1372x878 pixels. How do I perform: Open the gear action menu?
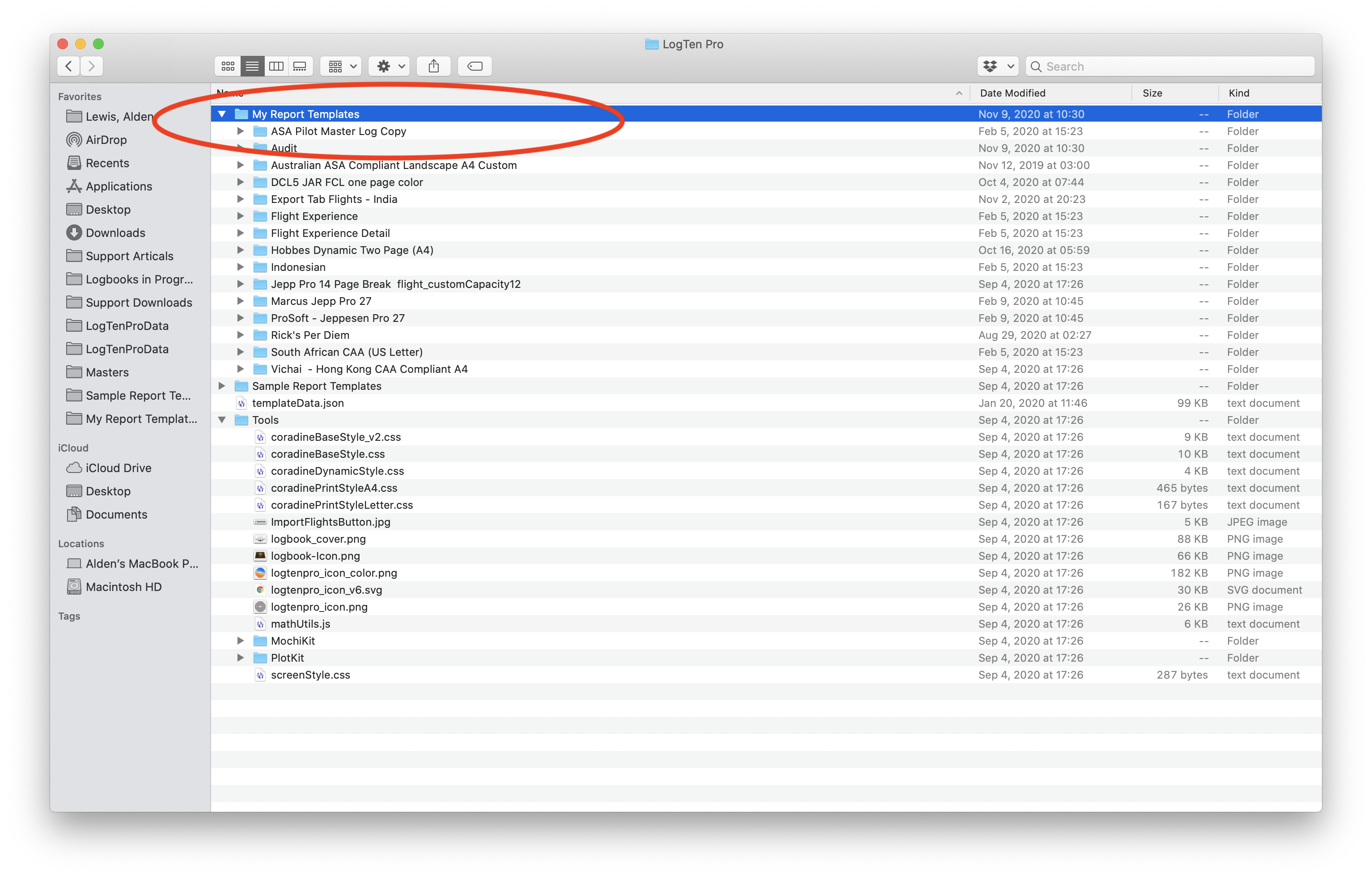click(389, 66)
